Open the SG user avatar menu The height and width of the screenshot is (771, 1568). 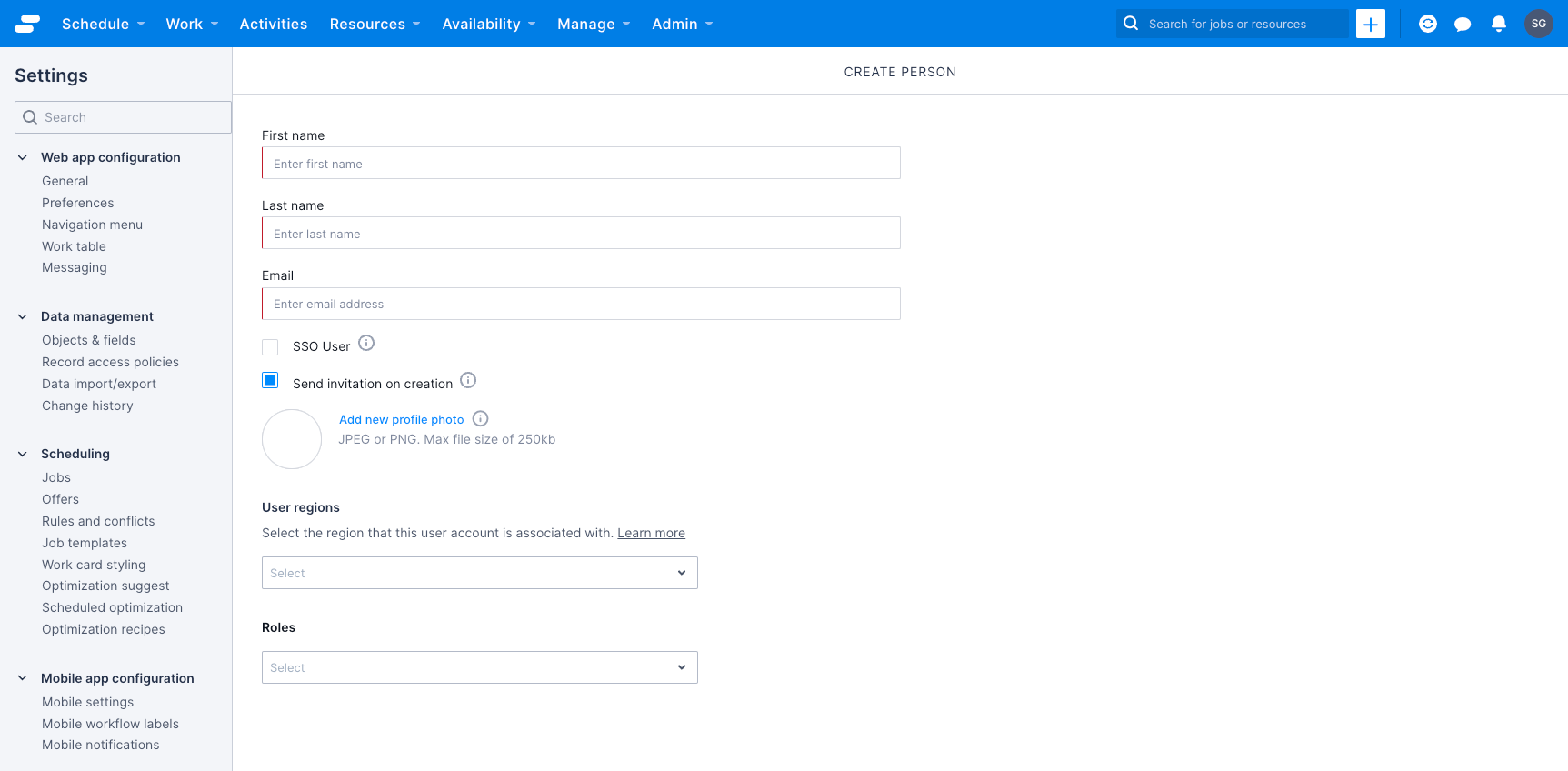pyautogui.click(x=1539, y=24)
